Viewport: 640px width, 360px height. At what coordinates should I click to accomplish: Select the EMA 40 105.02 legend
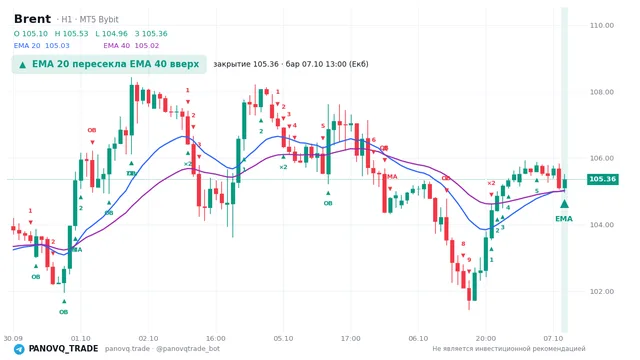[x=131, y=45]
